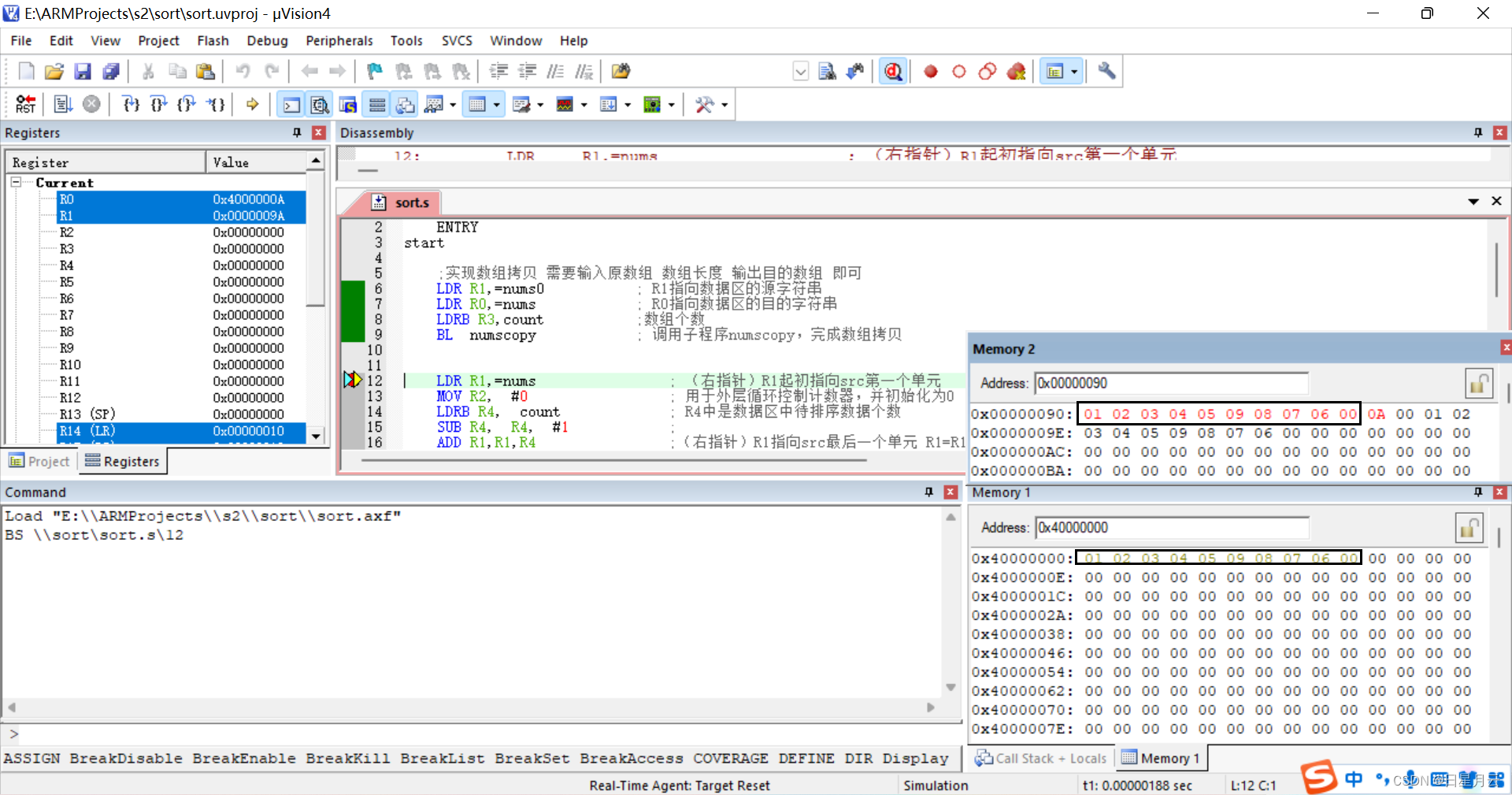Run to the cursor line
1512x795 pixels.
(x=216, y=104)
